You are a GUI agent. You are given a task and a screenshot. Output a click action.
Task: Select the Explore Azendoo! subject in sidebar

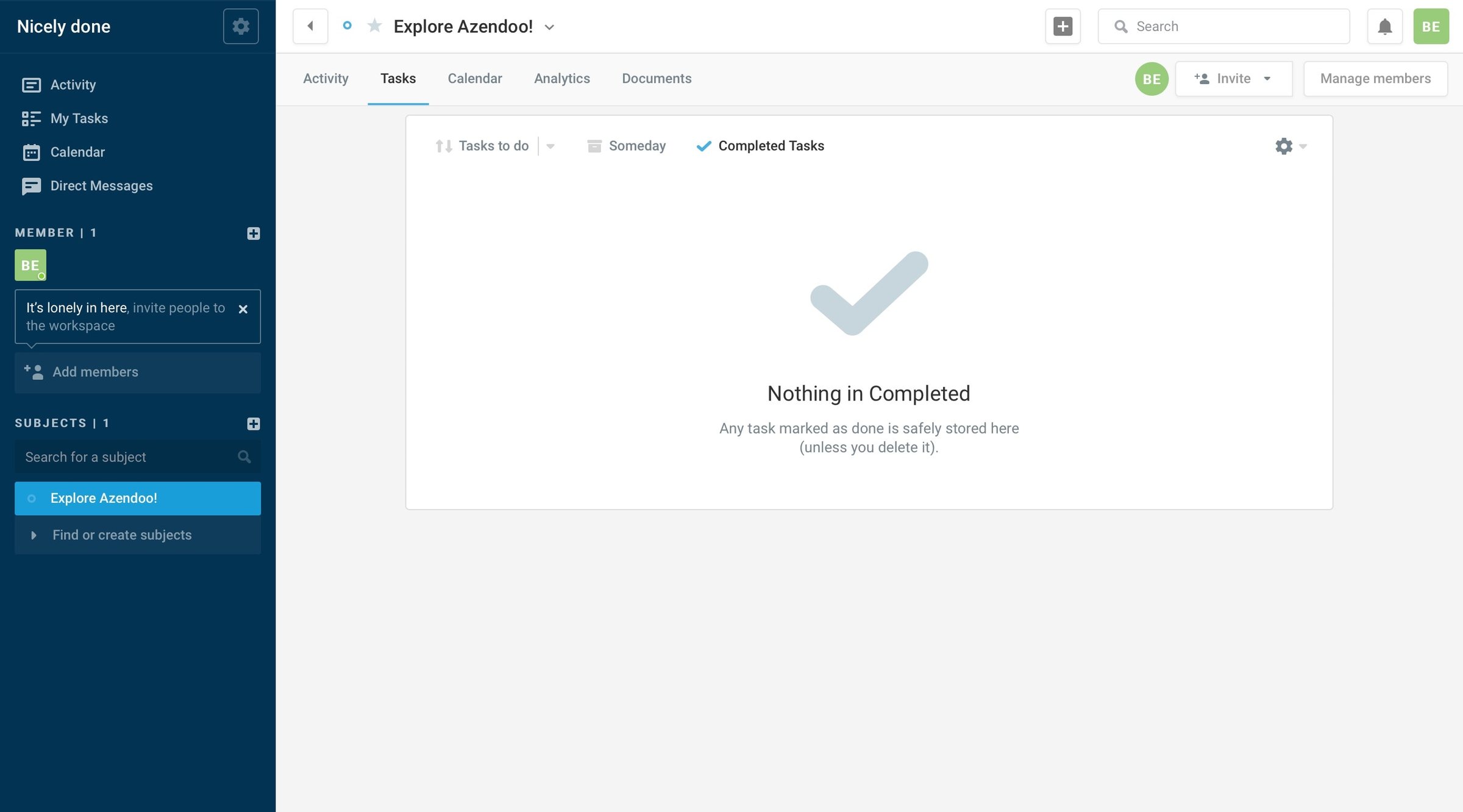[x=138, y=499]
